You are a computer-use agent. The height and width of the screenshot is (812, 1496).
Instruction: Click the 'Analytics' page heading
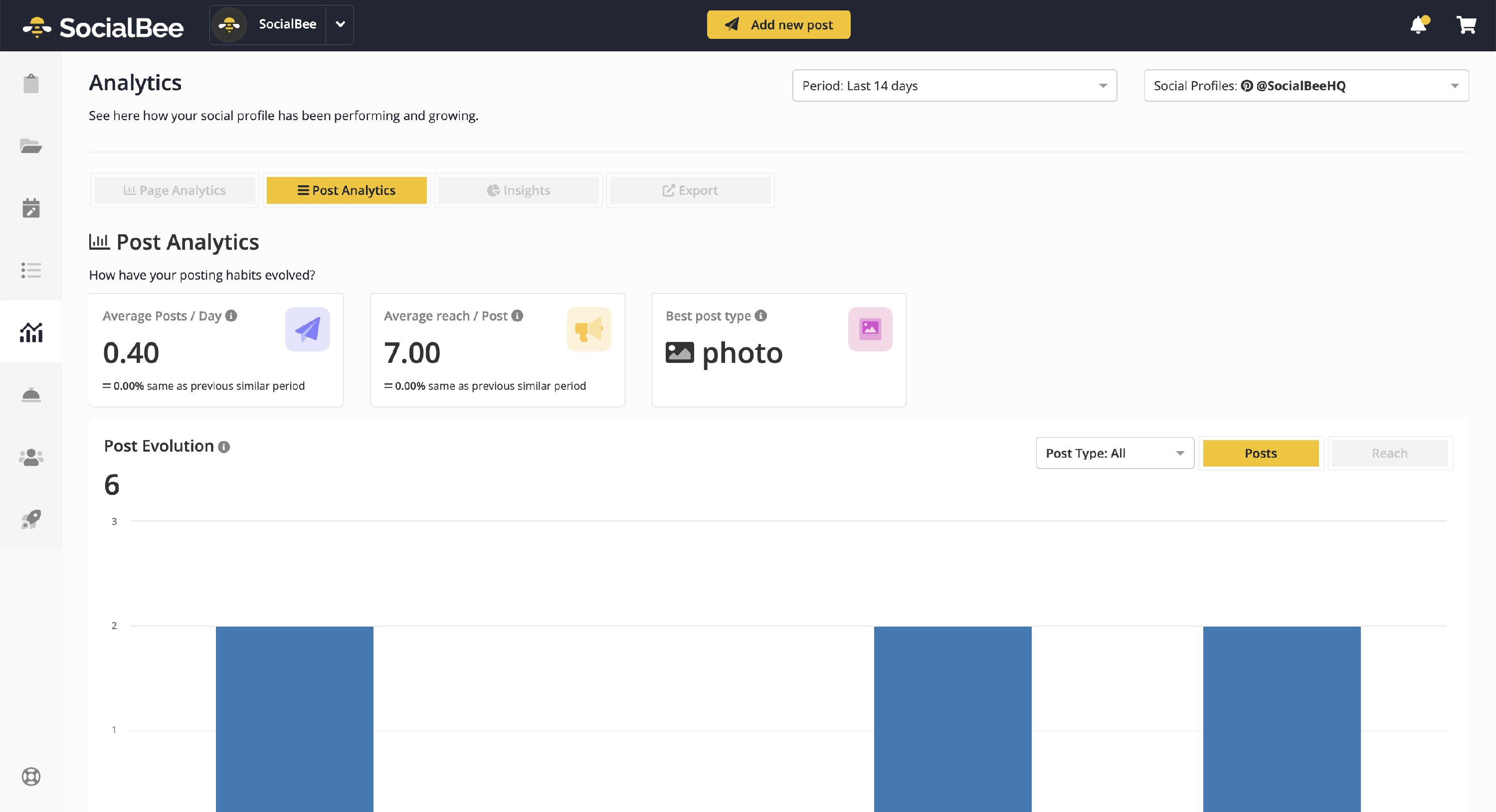pyautogui.click(x=135, y=83)
